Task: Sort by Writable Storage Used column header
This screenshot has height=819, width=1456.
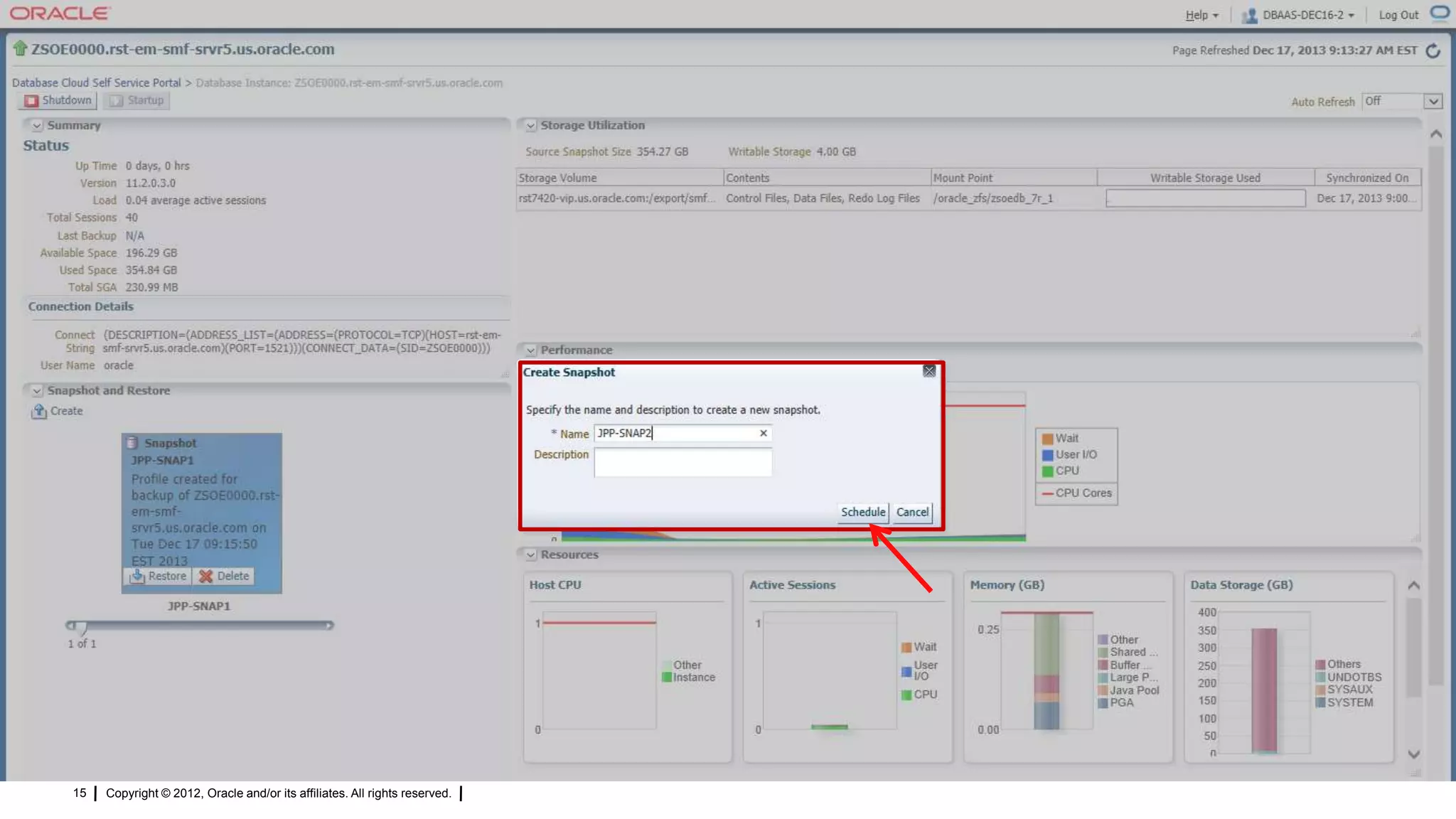Action: tap(1206, 178)
